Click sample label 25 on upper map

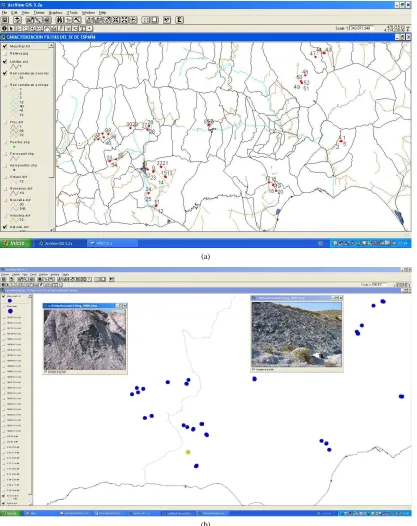148,199
